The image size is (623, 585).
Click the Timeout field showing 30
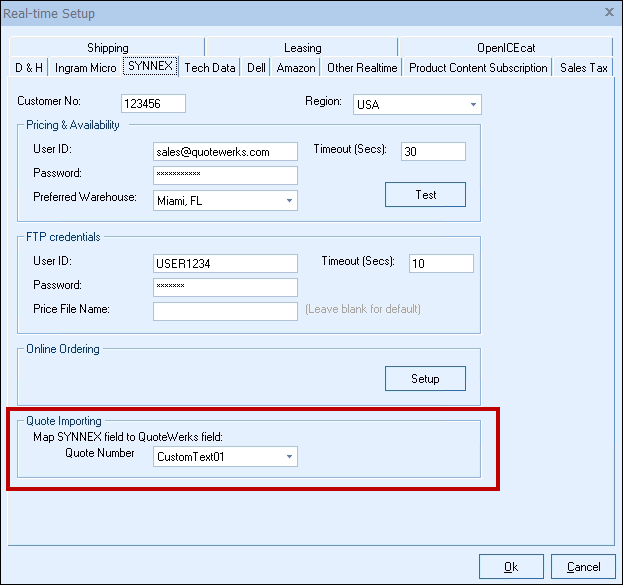point(433,151)
